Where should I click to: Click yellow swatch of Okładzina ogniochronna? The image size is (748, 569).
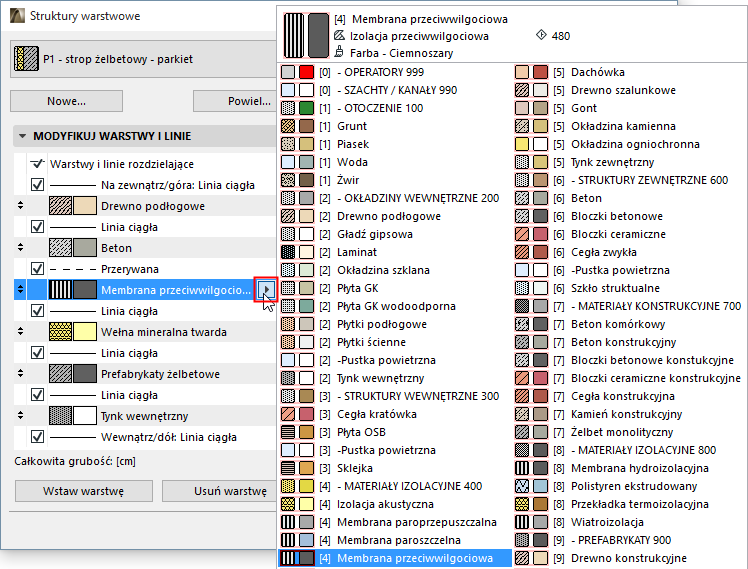pos(522,144)
